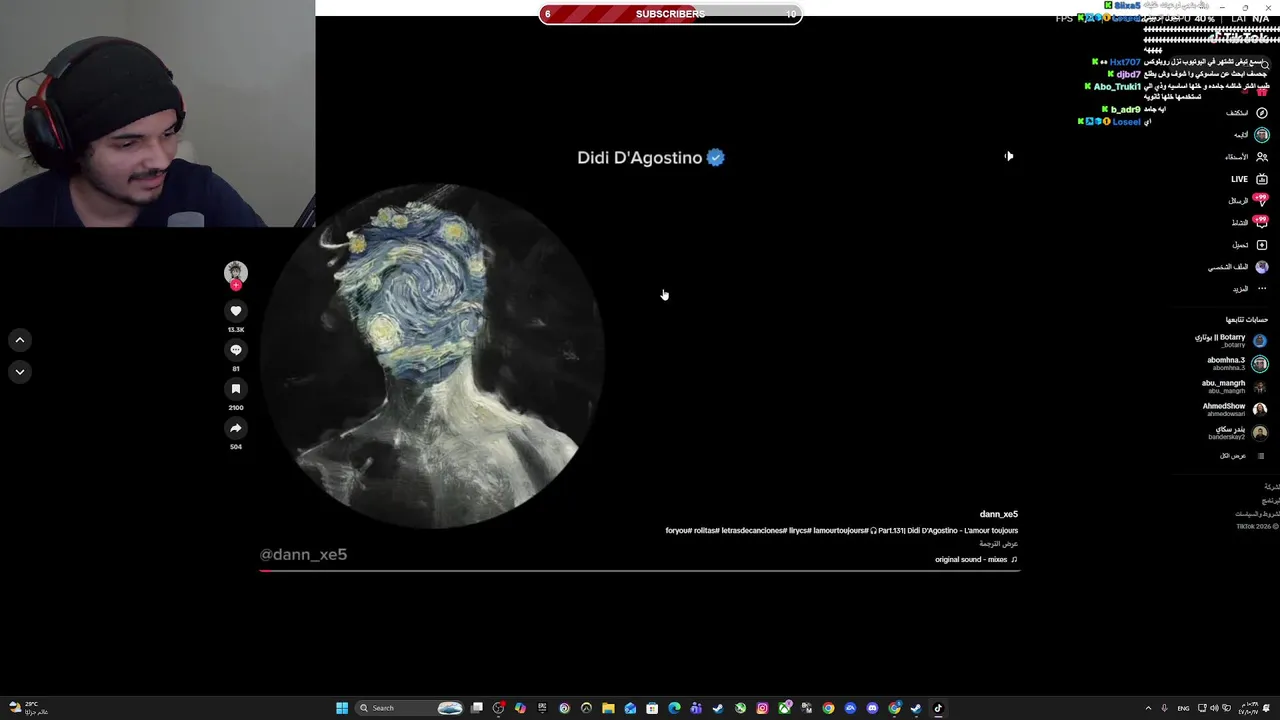Open the Upload plus icon in sidebar

click(x=1262, y=245)
